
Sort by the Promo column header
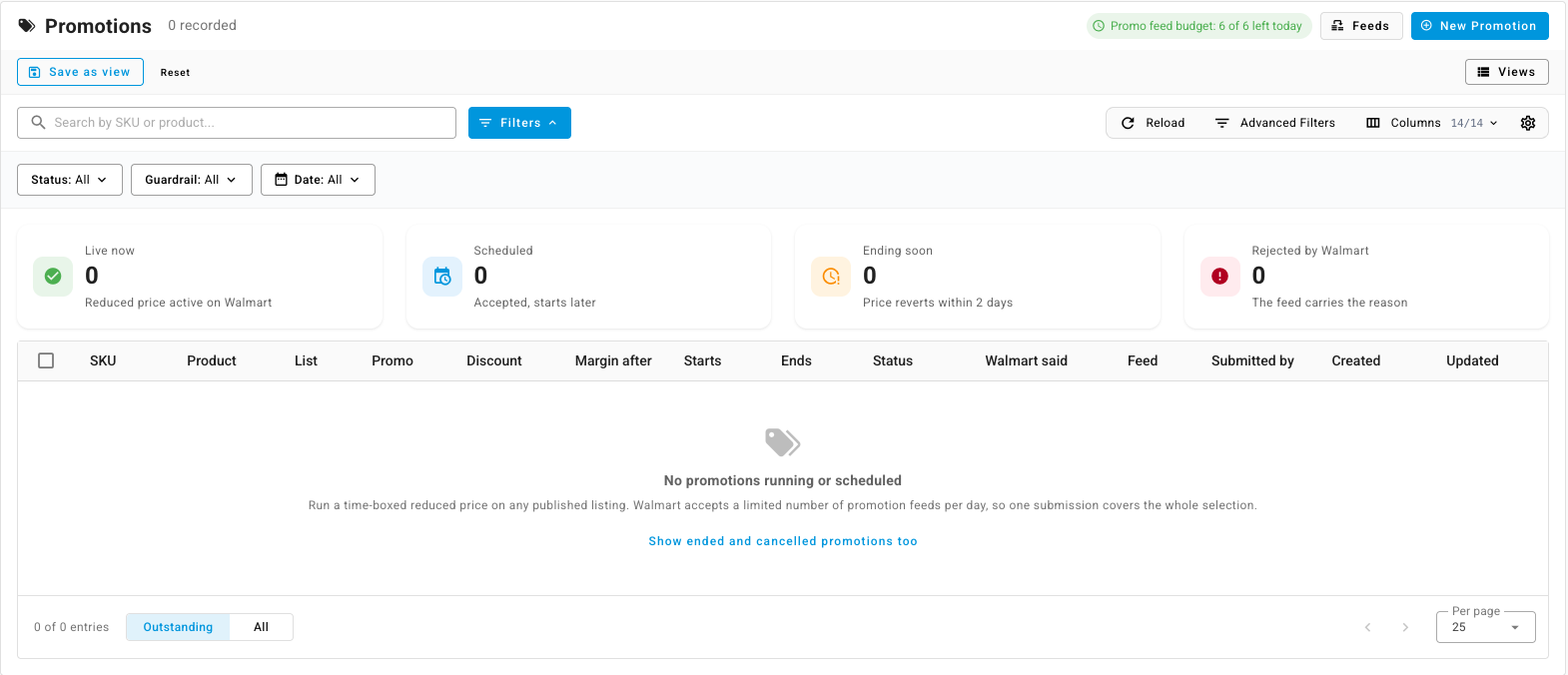pyautogui.click(x=392, y=360)
